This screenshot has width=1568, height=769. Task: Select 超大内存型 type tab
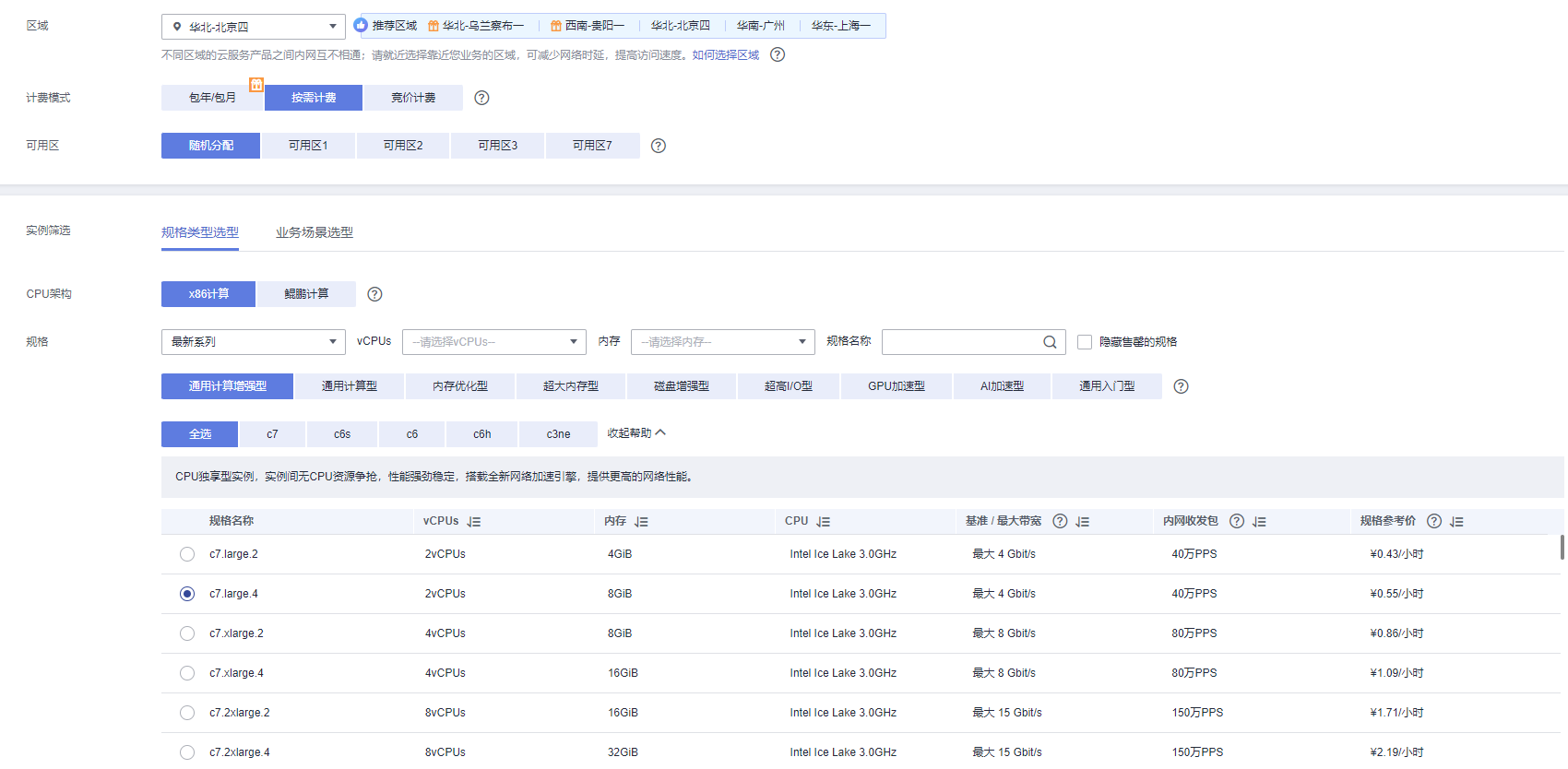(x=571, y=386)
